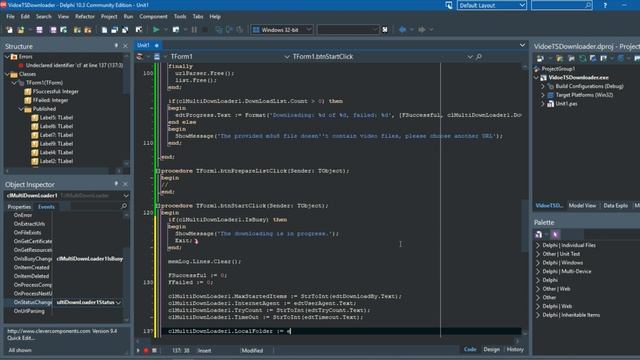Click the Save toolbar icon
The width and height of the screenshot is (640, 360).
[40, 30]
